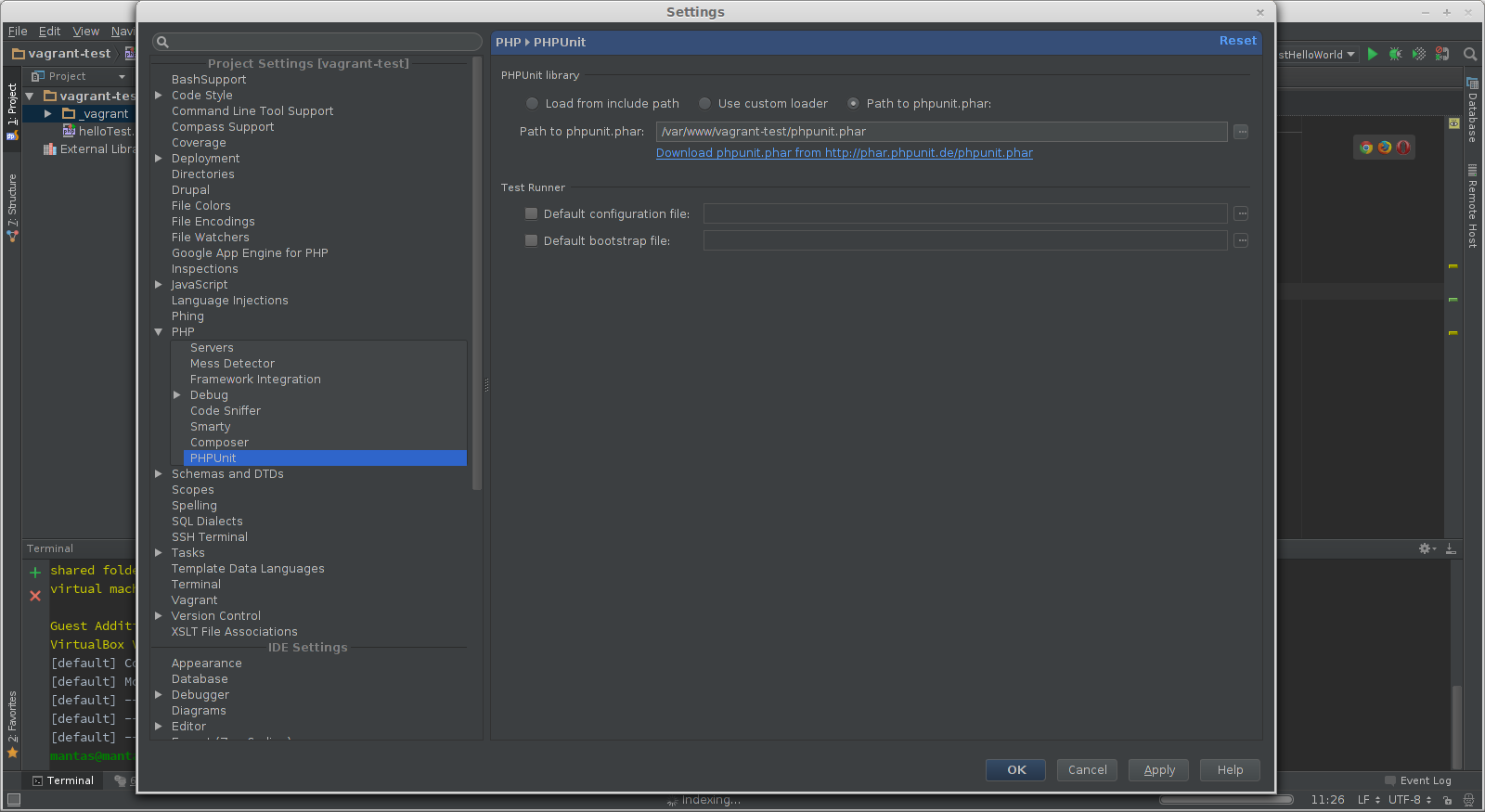Image resolution: width=1485 pixels, height=812 pixels.
Task: Select 'Load from include path' radio button
Action: (532, 104)
